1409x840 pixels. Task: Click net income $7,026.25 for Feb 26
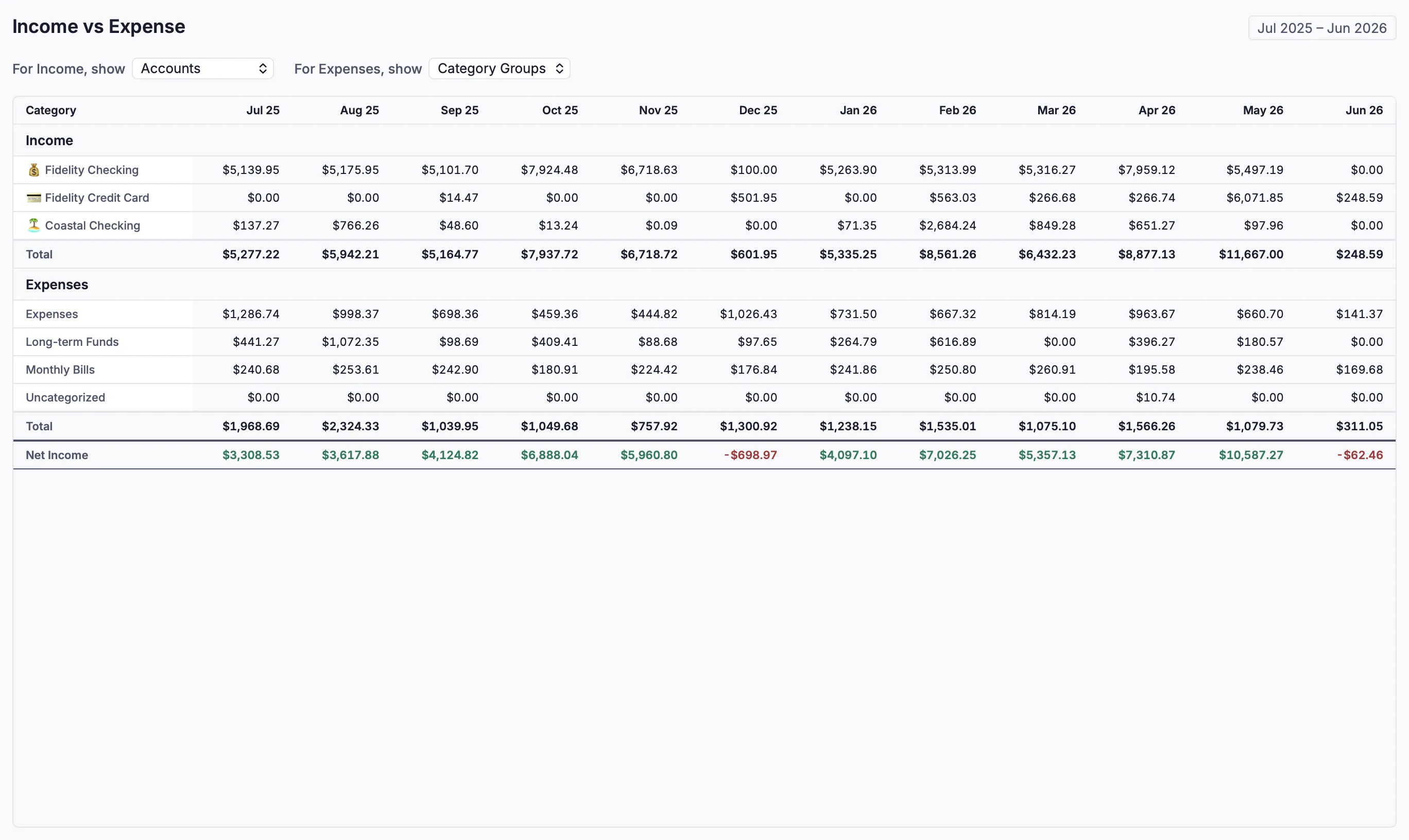click(x=948, y=455)
